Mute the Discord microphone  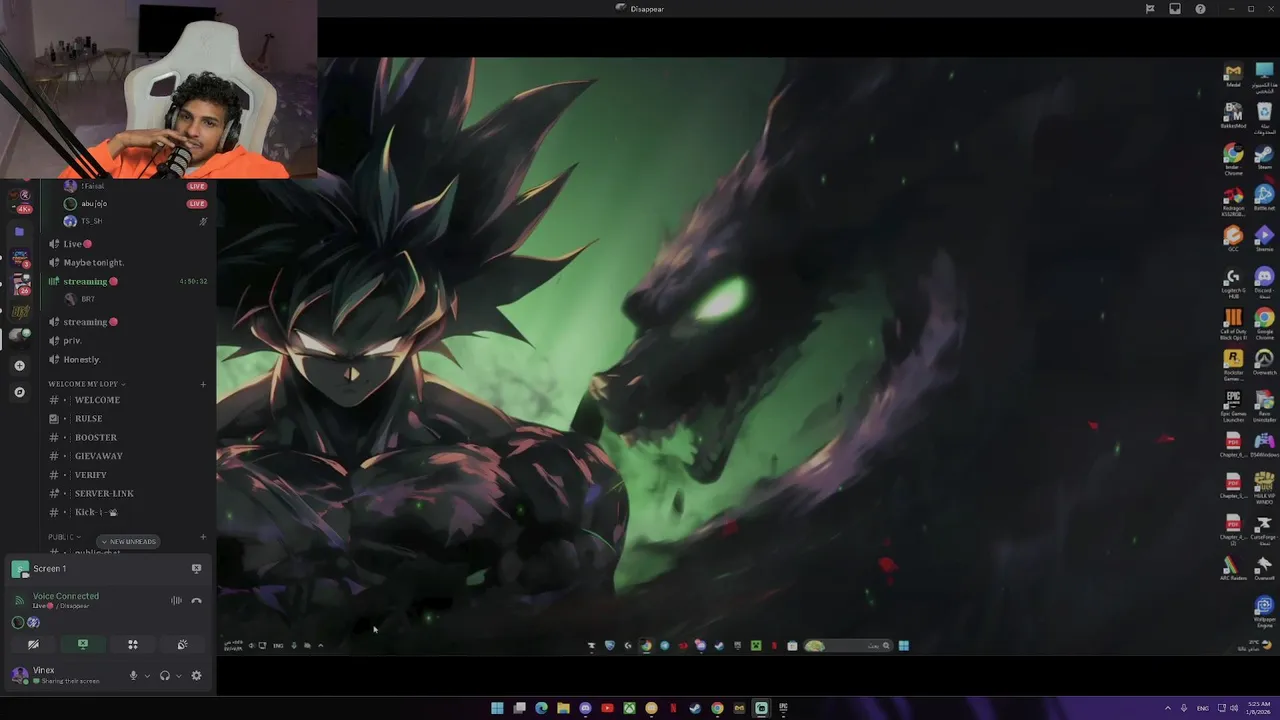pos(133,676)
